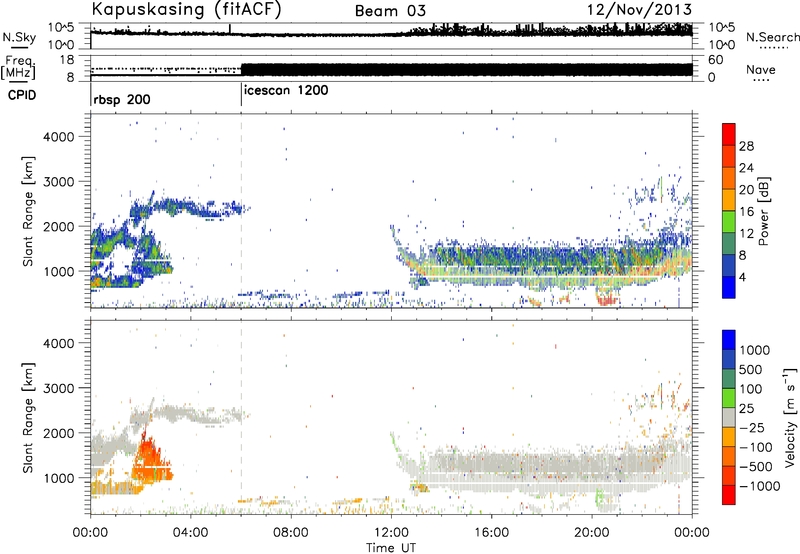Click the 60 value on Nave axis

[x=716, y=60]
